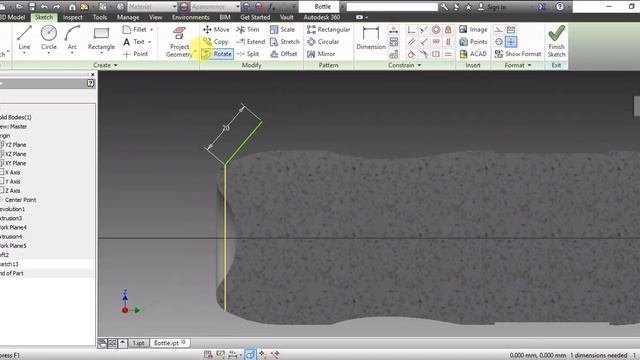Select the Mirror tool
This screenshot has height=360, width=640.
[321, 54]
